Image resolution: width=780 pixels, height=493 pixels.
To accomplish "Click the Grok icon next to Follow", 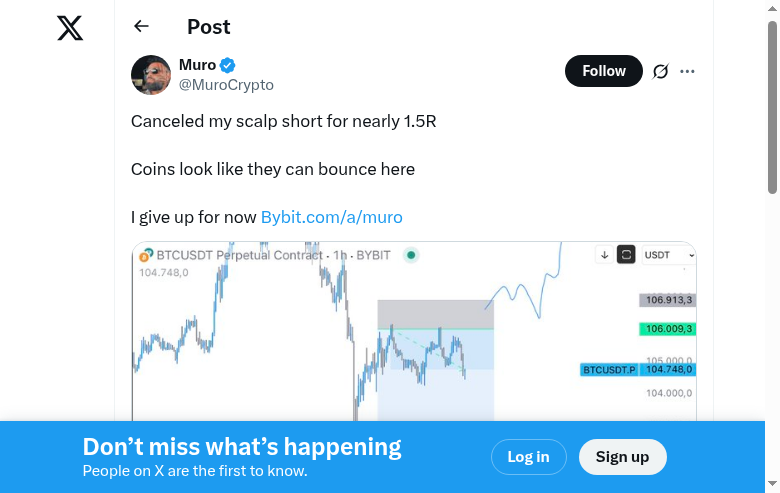I will pyautogui.click(x=660, y=72).
